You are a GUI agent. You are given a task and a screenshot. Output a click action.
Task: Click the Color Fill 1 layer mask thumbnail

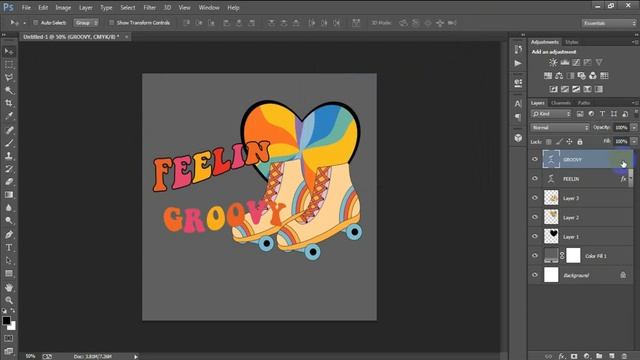tap(573, 256)
